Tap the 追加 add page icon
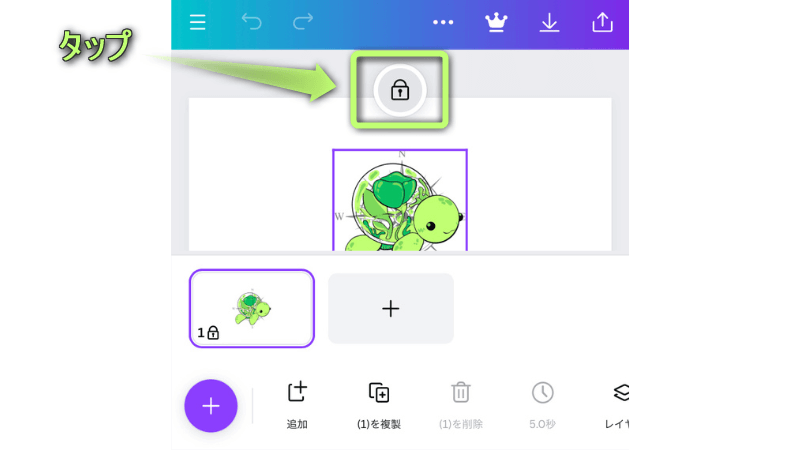800x450 pixels. pos(297,392)
